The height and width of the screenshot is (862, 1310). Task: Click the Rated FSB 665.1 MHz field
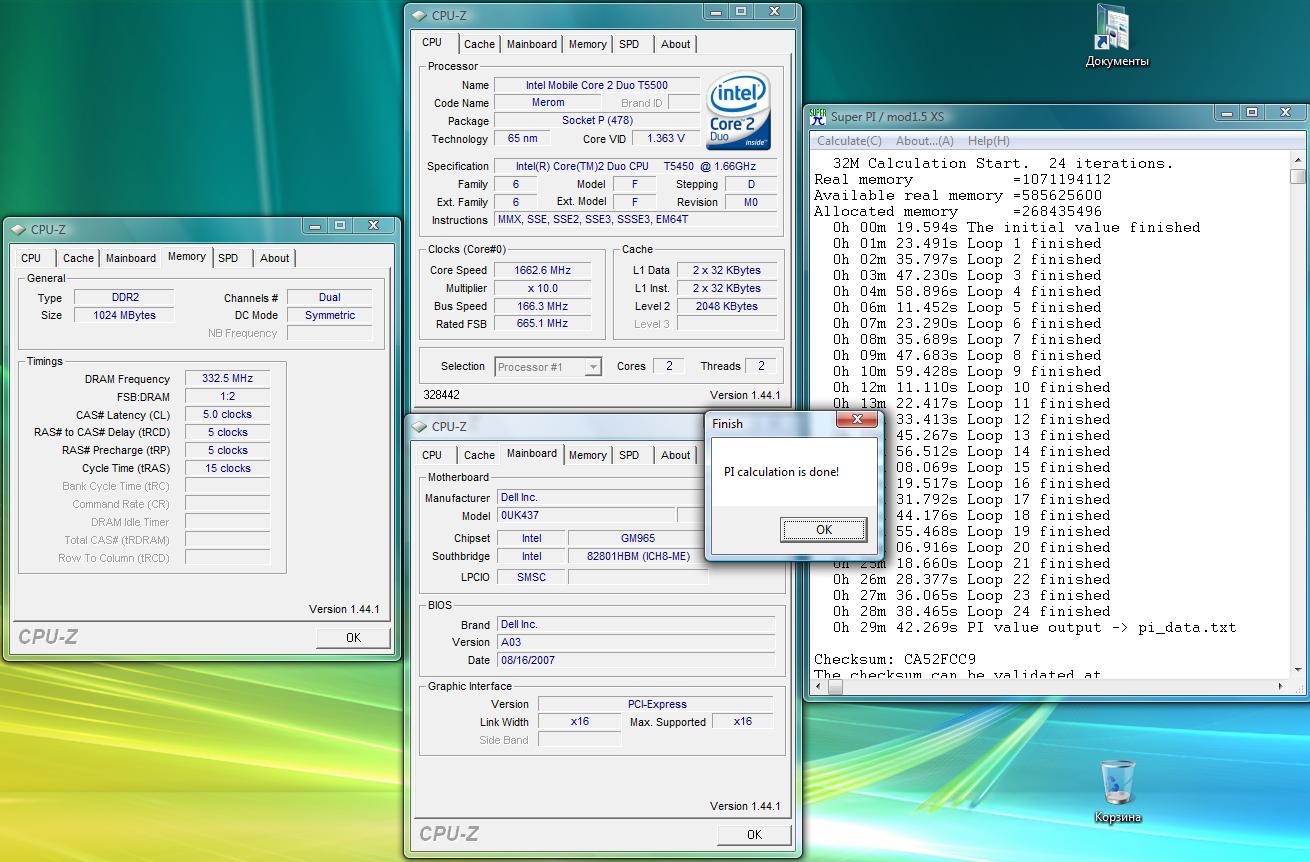coord(542,324)
